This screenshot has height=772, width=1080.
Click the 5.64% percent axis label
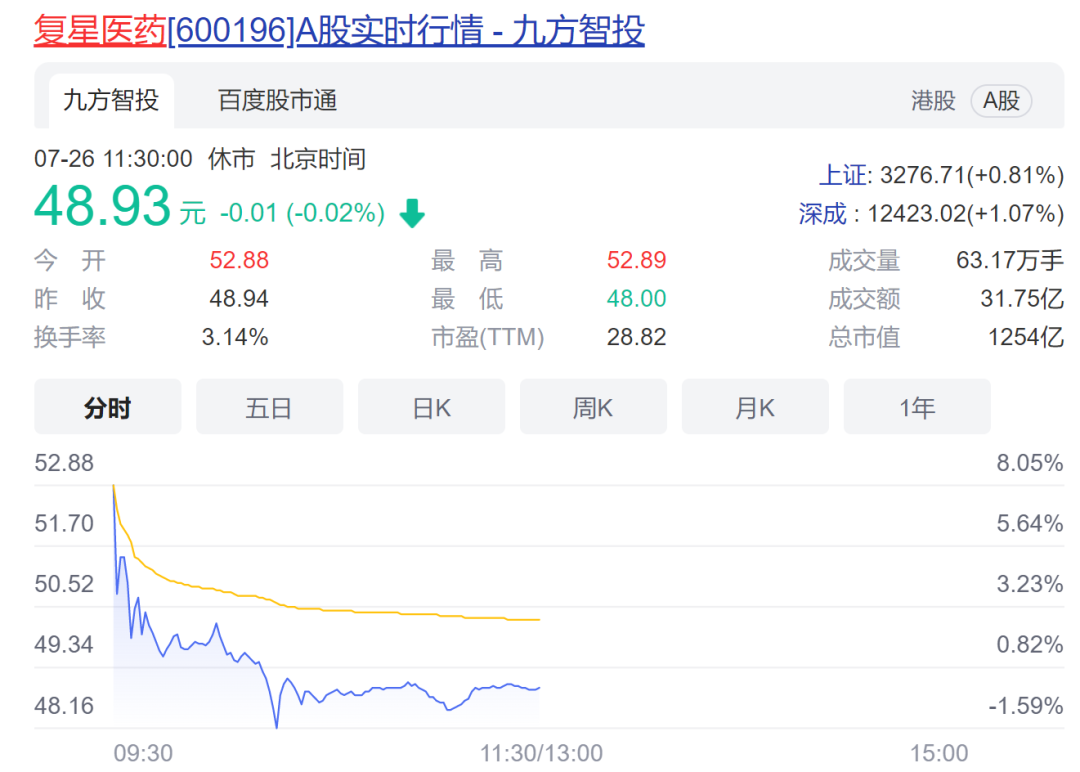[1030, 523]
